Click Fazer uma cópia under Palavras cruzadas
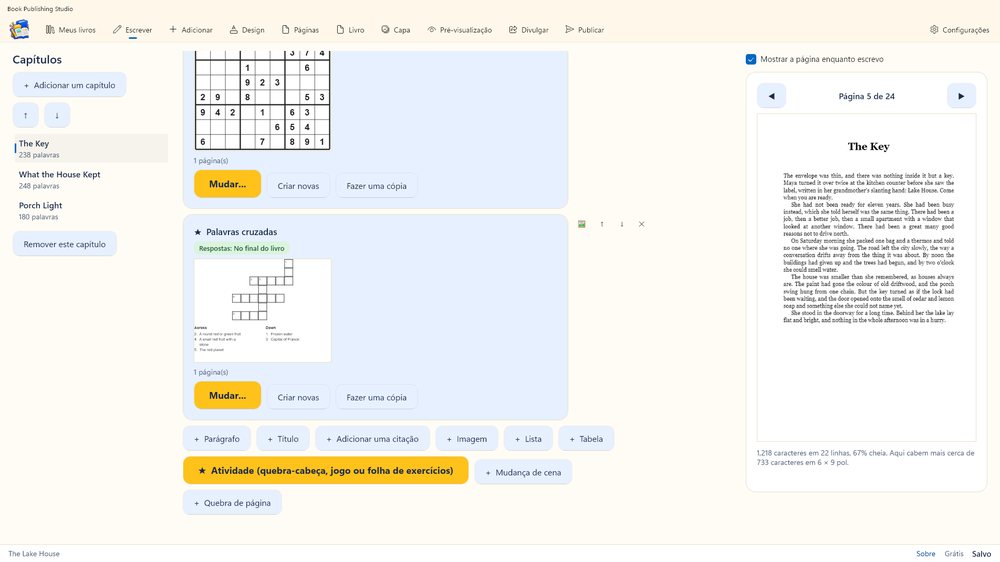The width and height of the screenshot is (1000, 562). click(376, 397)
